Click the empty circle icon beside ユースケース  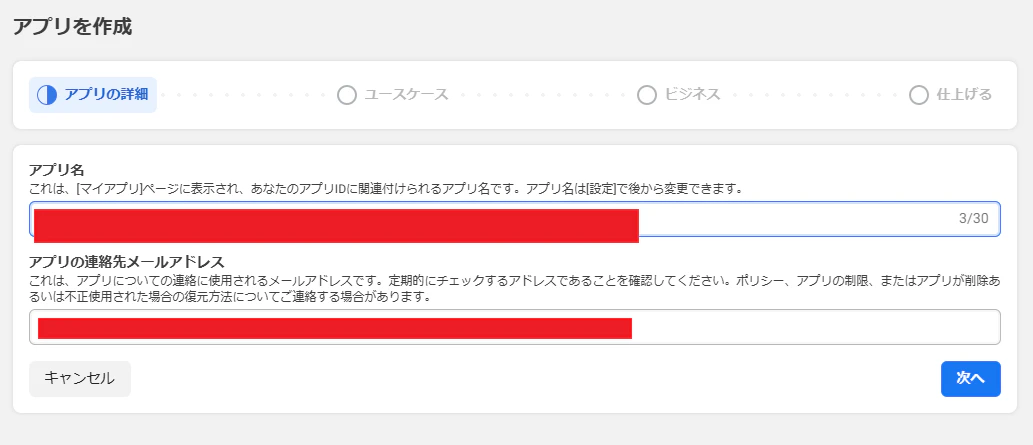coord(347,95)
